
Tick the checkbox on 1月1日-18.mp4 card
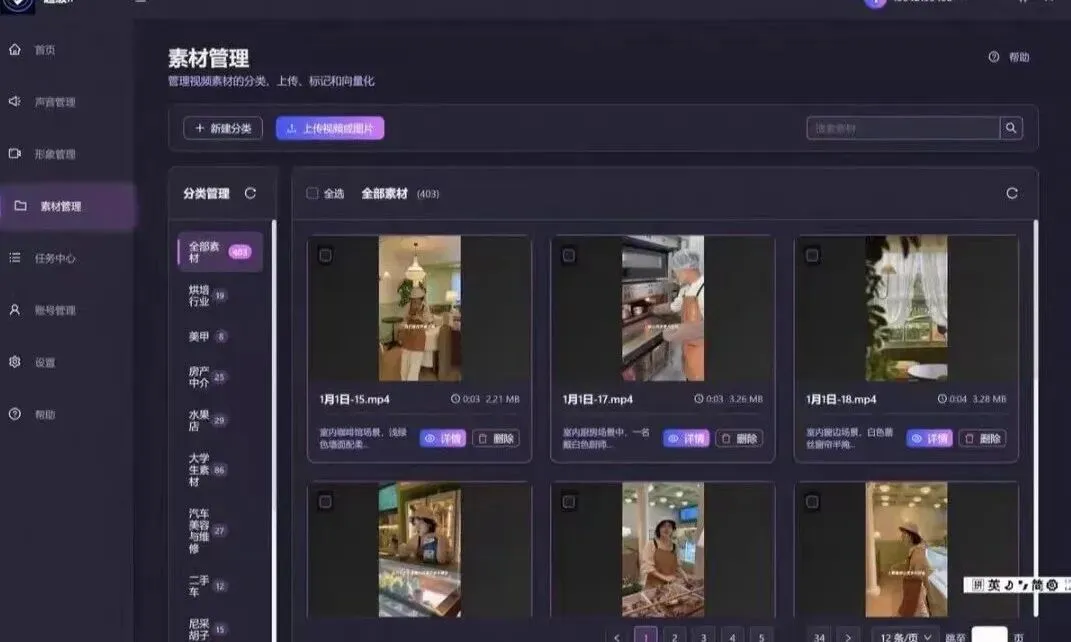pyautogui.click(x=812, y=255)
